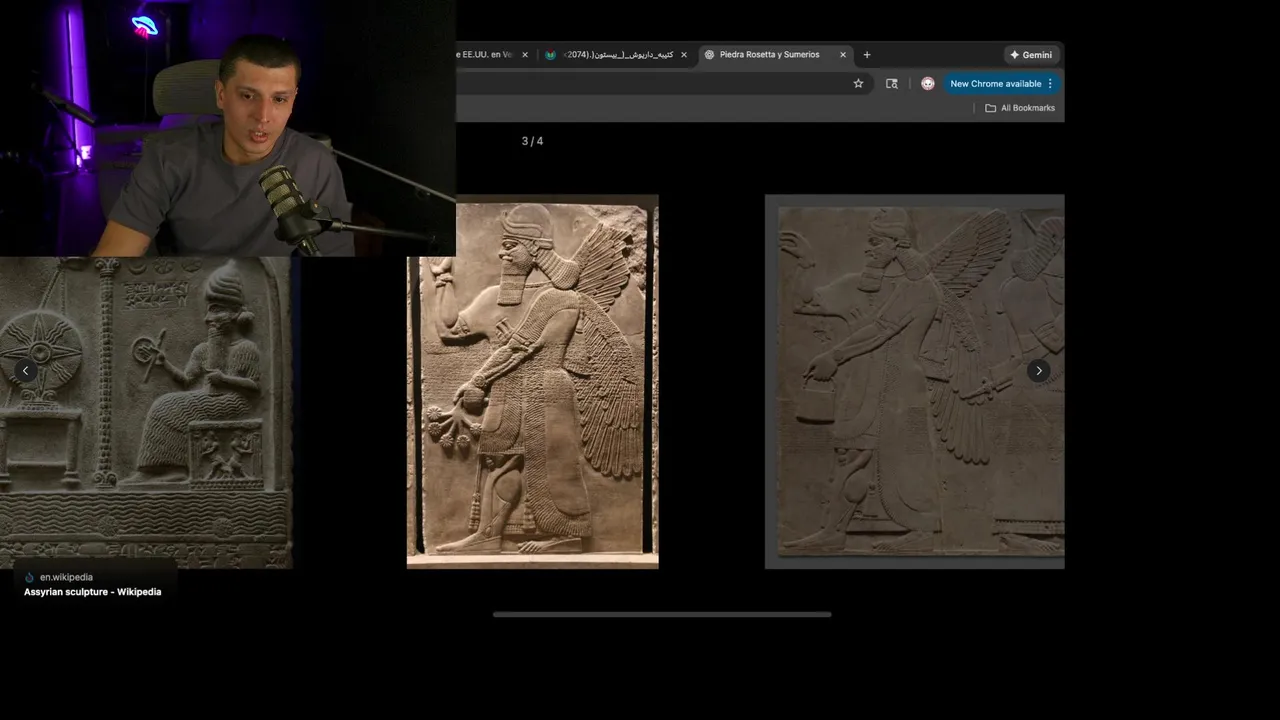This screenshot has height=720, width=1280.
Task: Select the center winged genie relief image
Action: 532,382
